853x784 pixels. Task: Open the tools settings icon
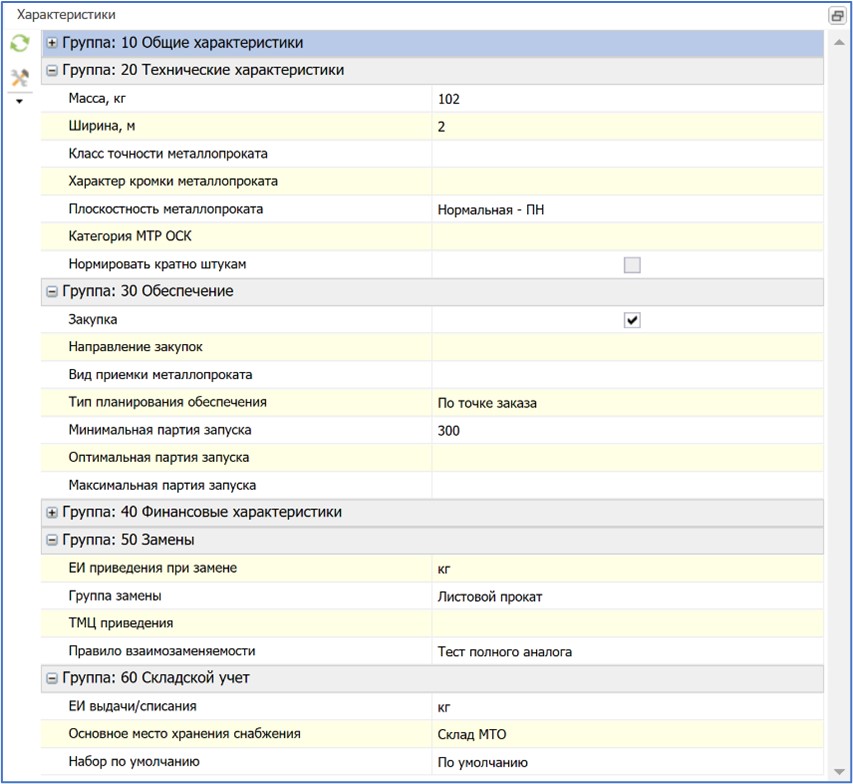(x=18, y=78)
